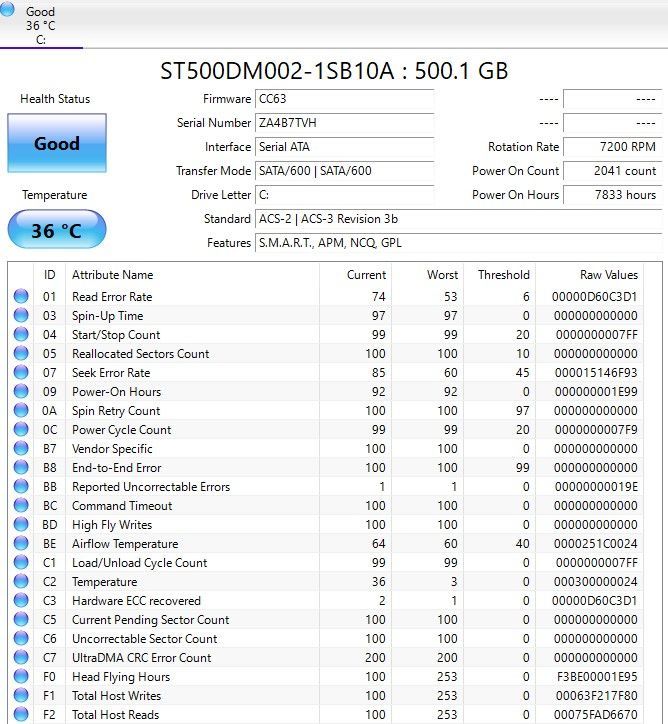The image size is (668, 724).
Task: Click the 36 °C temperature button
Action: pyautogui.click(x=57, y=229)
